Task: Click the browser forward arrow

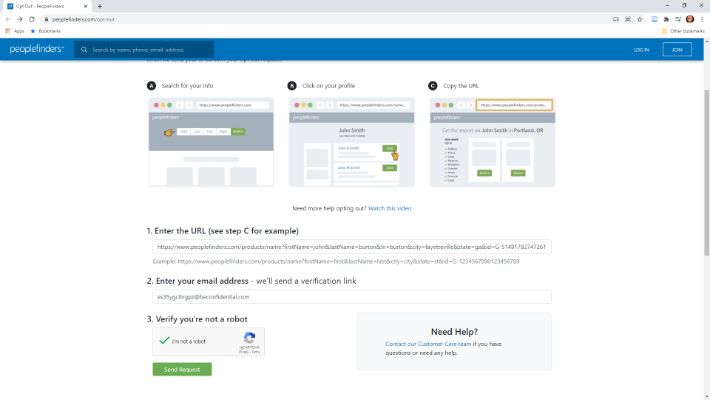Action: [19, 19]
